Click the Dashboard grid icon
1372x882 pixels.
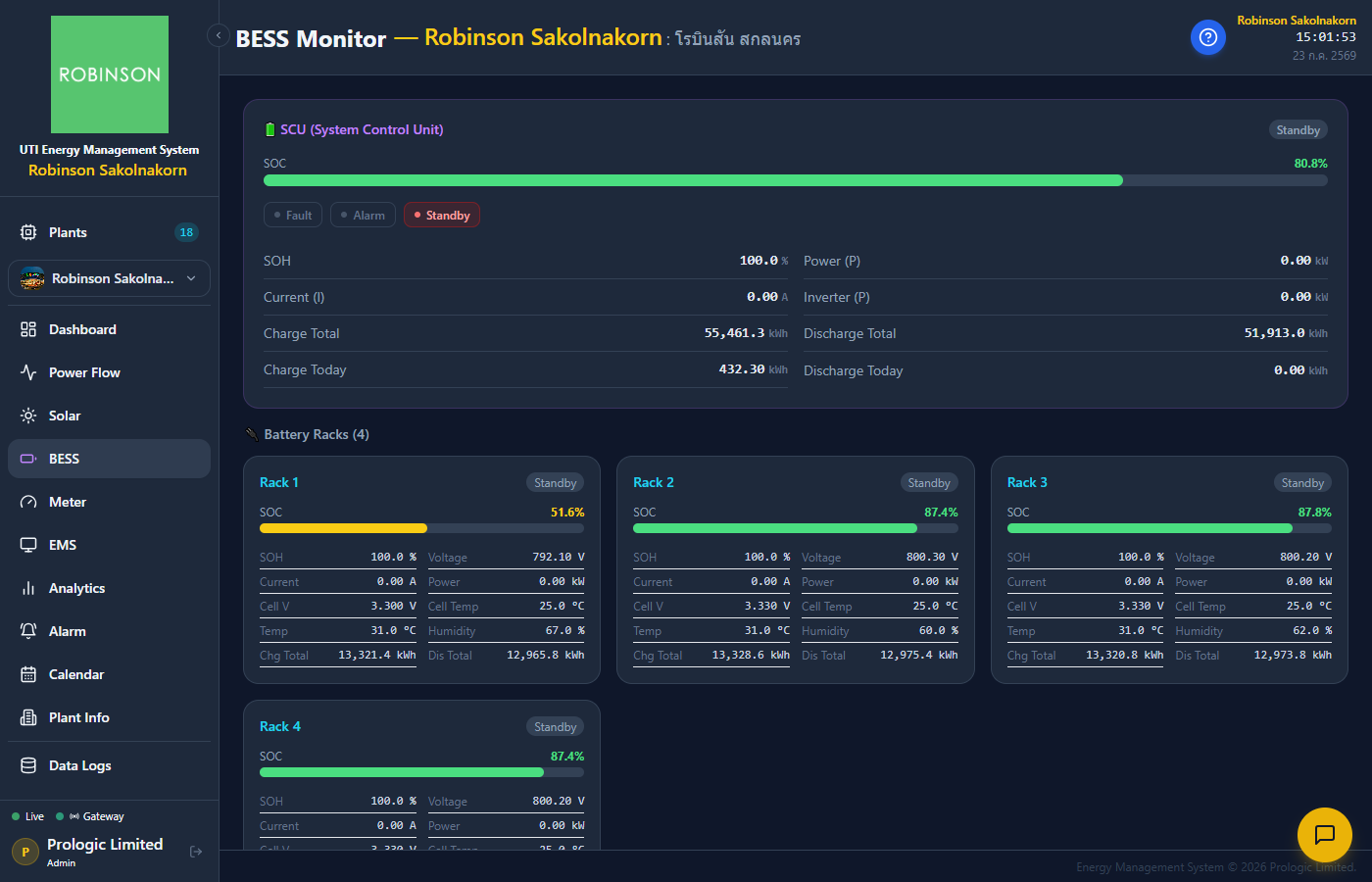point(28,329)
